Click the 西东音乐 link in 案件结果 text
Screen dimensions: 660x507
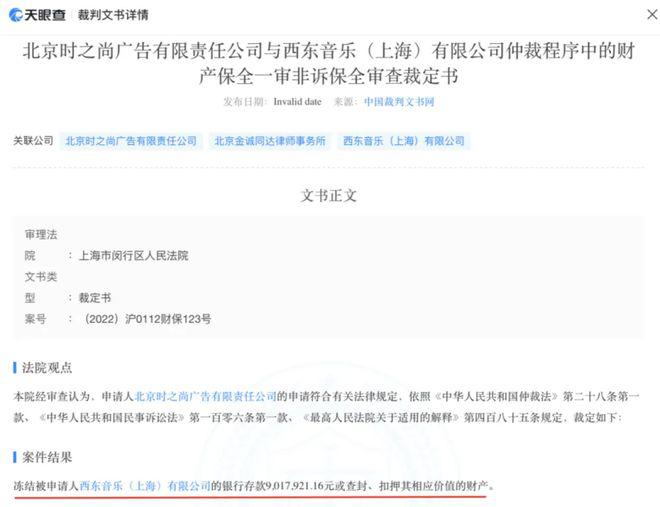click(x=145, y=486)
